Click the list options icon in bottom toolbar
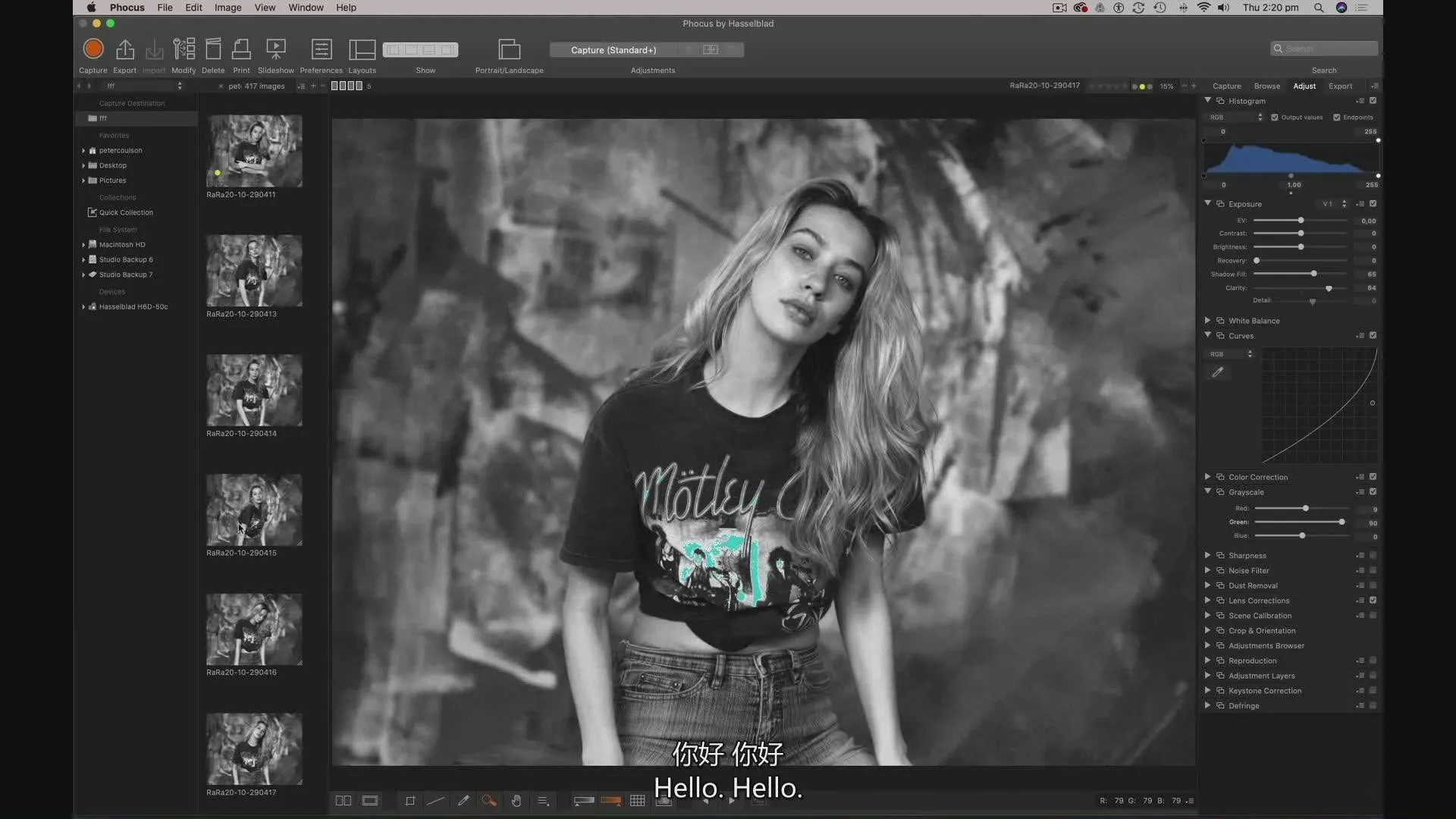 544,801
